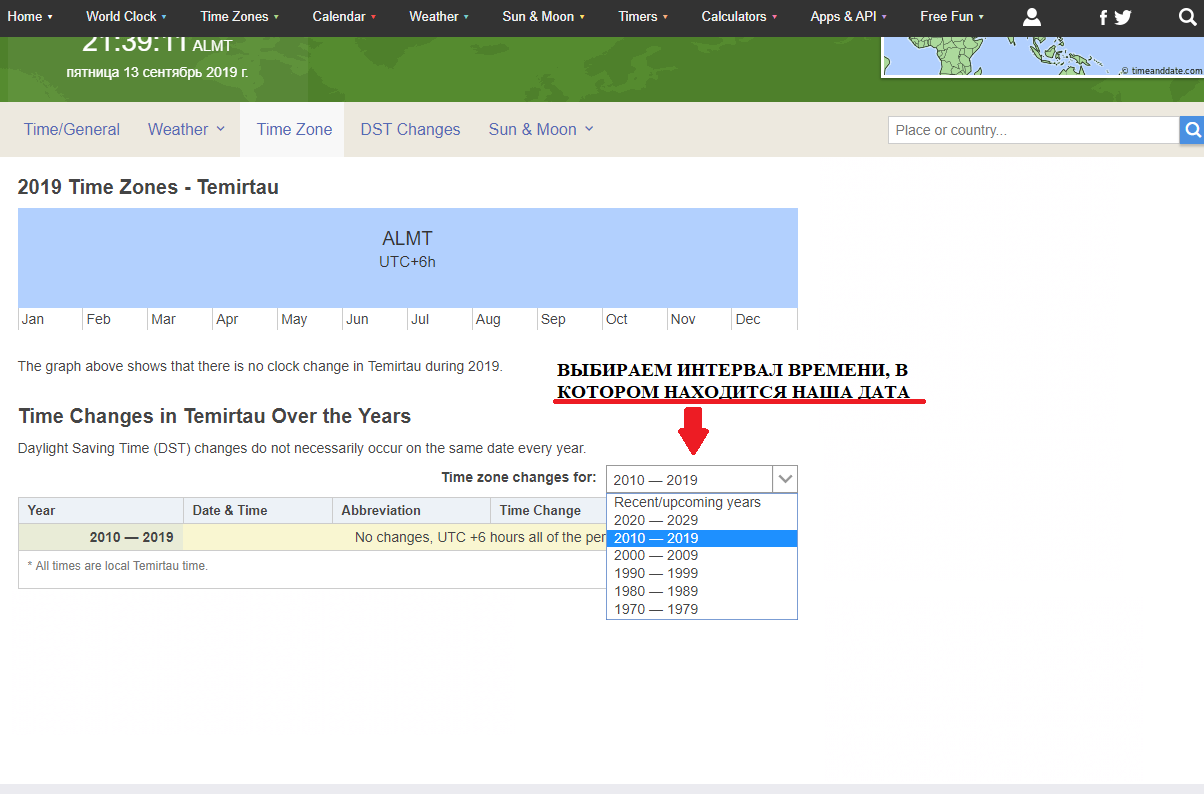Click the Year column header
The width and height of the screenshot is (1204, 803).
pyautogui.click(x=101, y=510)
